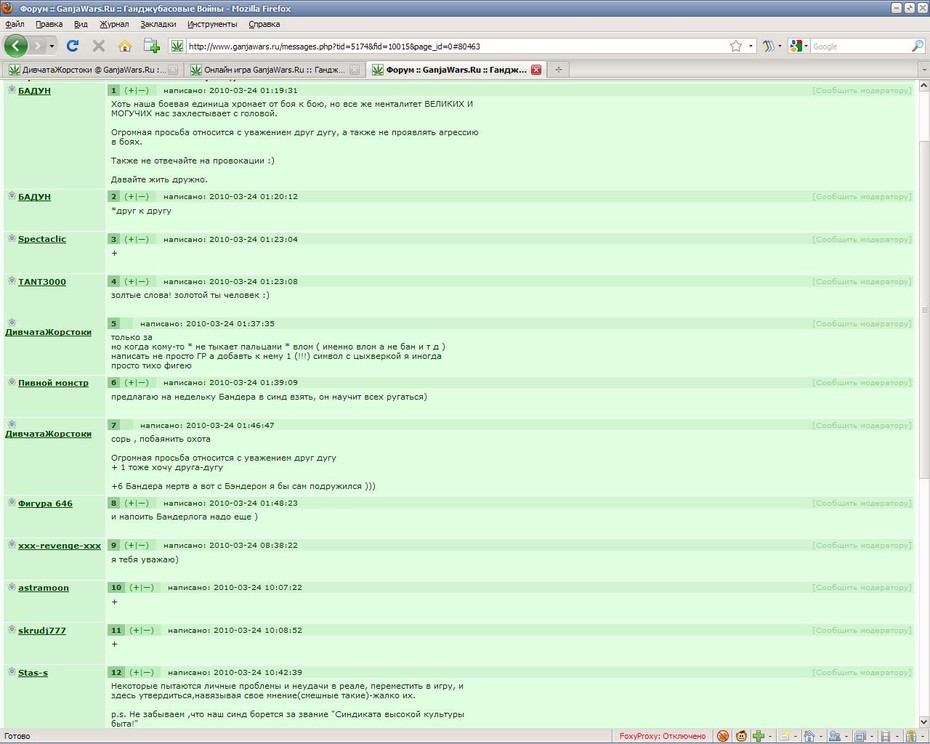The image size is (930, 744).
Task: Click the new tab toolbar icon with green plus
Action: click(x=151, y=46)
